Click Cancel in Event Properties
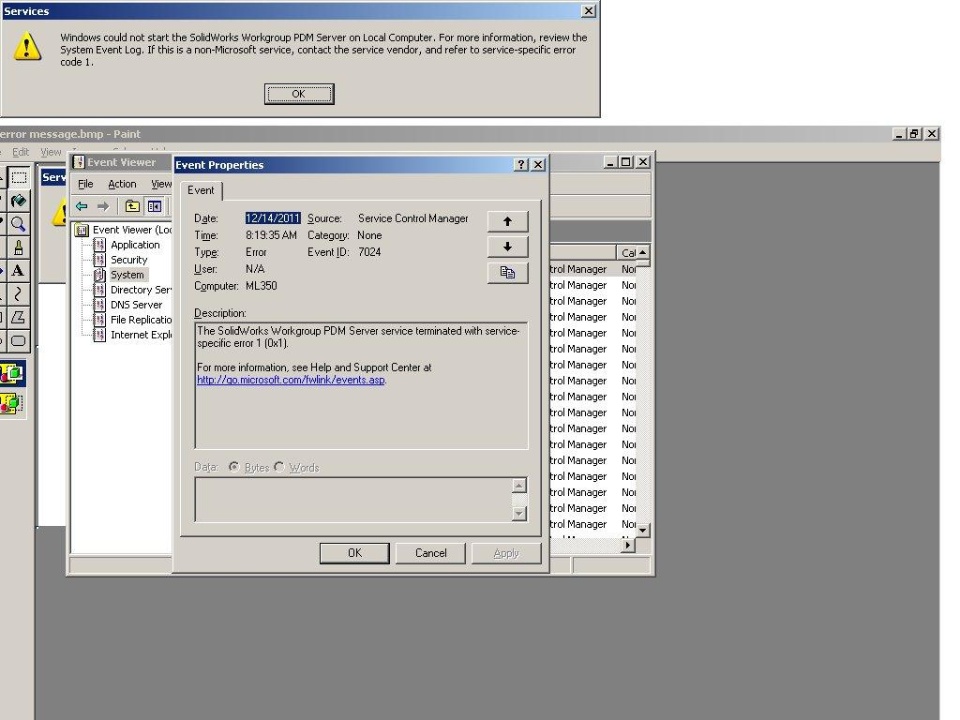The width and height of the screenshot is (960, 720). pos(430,553)
